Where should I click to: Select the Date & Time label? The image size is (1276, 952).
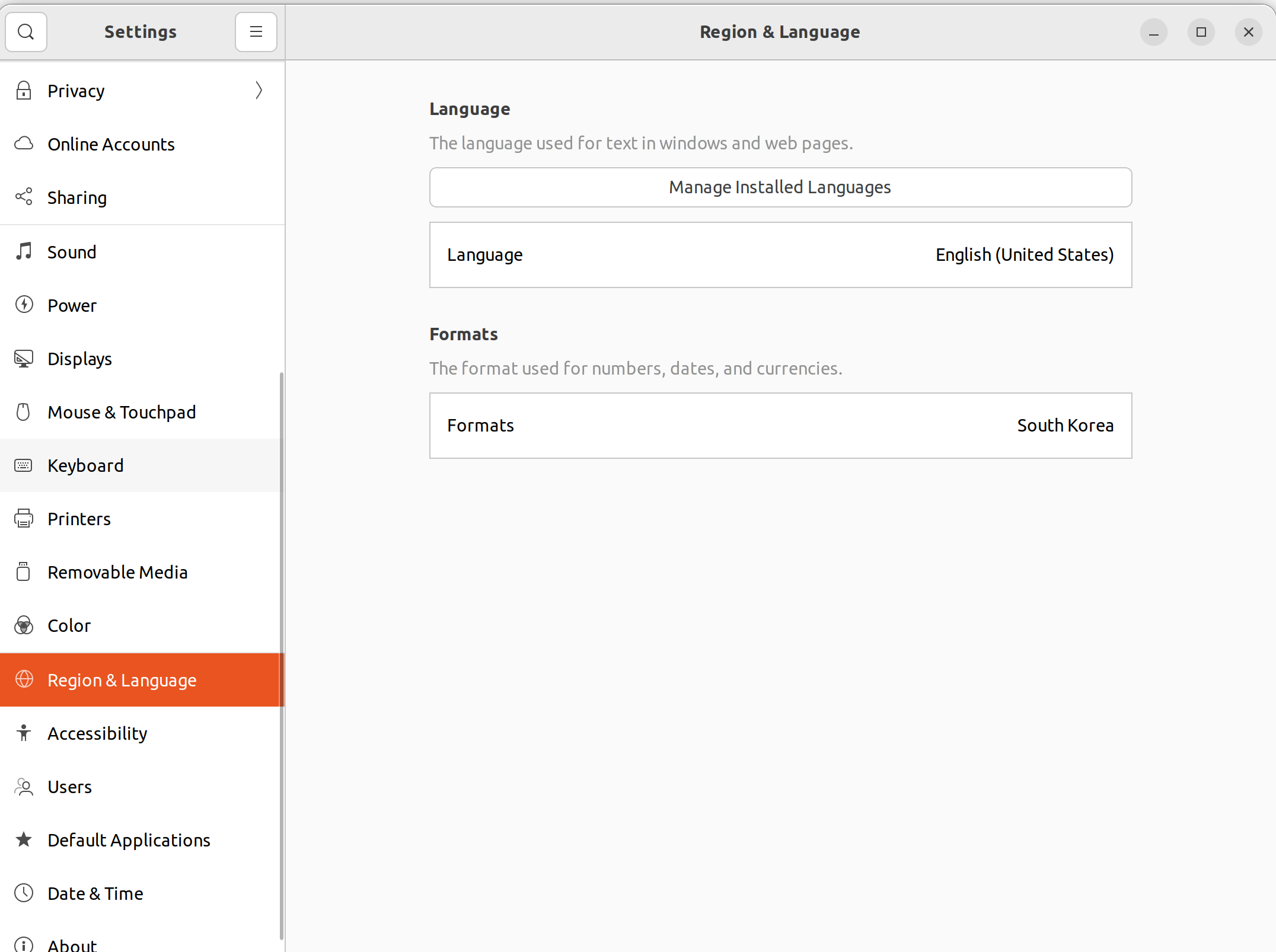coord(95,893)
